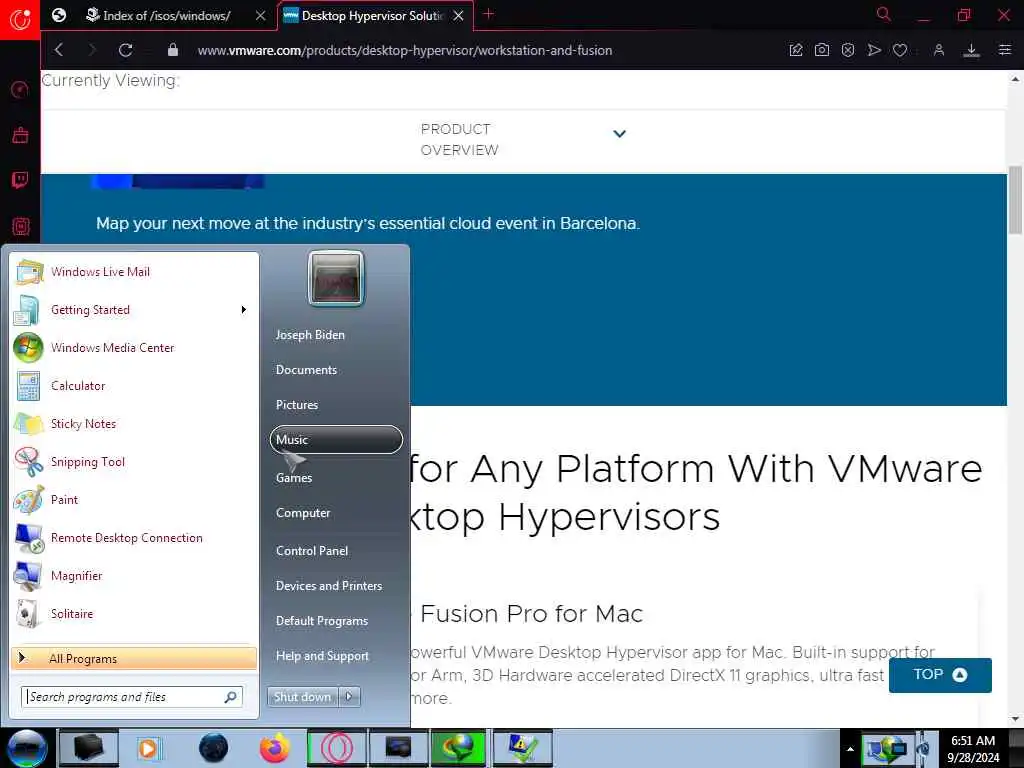1024x768 pixels.
Task: Expand All Programs list
Action: point(134,658)
